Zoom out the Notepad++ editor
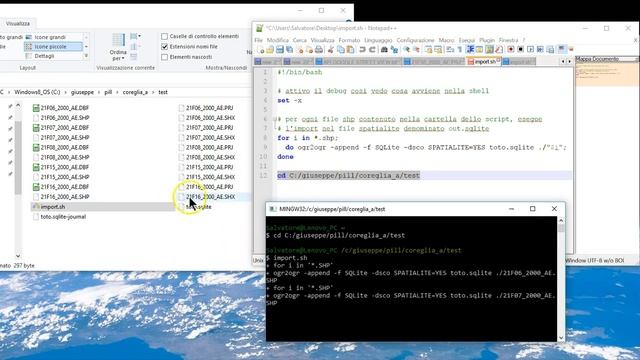The height and width of the screenshot is (360, 640). [416, 50]
